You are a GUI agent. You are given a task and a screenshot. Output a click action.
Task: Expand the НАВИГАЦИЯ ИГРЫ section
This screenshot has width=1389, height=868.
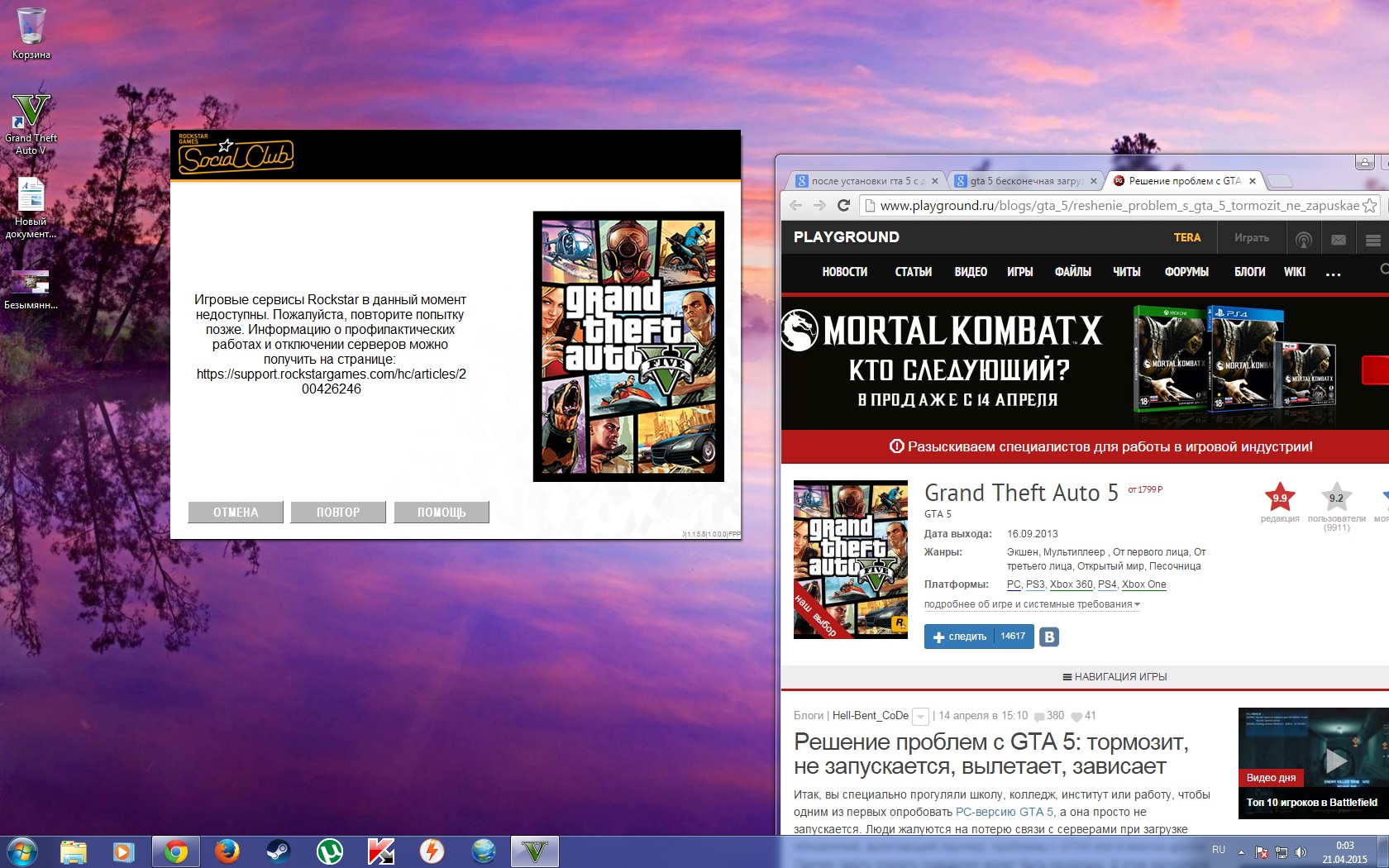[x=1115, y=677]
